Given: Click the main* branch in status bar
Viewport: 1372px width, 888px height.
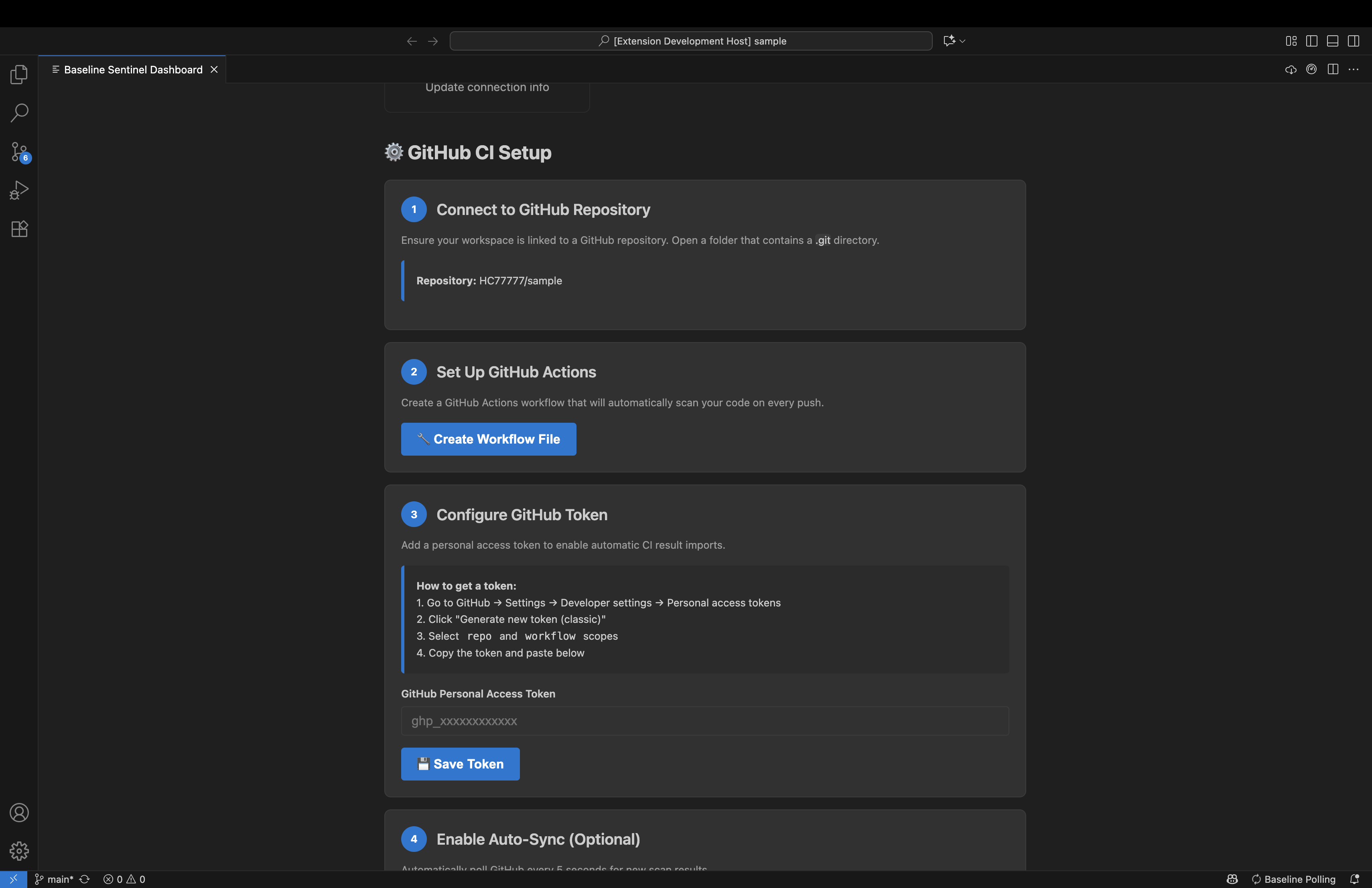Looking at the screenshot, I should [x=55, y=879].
